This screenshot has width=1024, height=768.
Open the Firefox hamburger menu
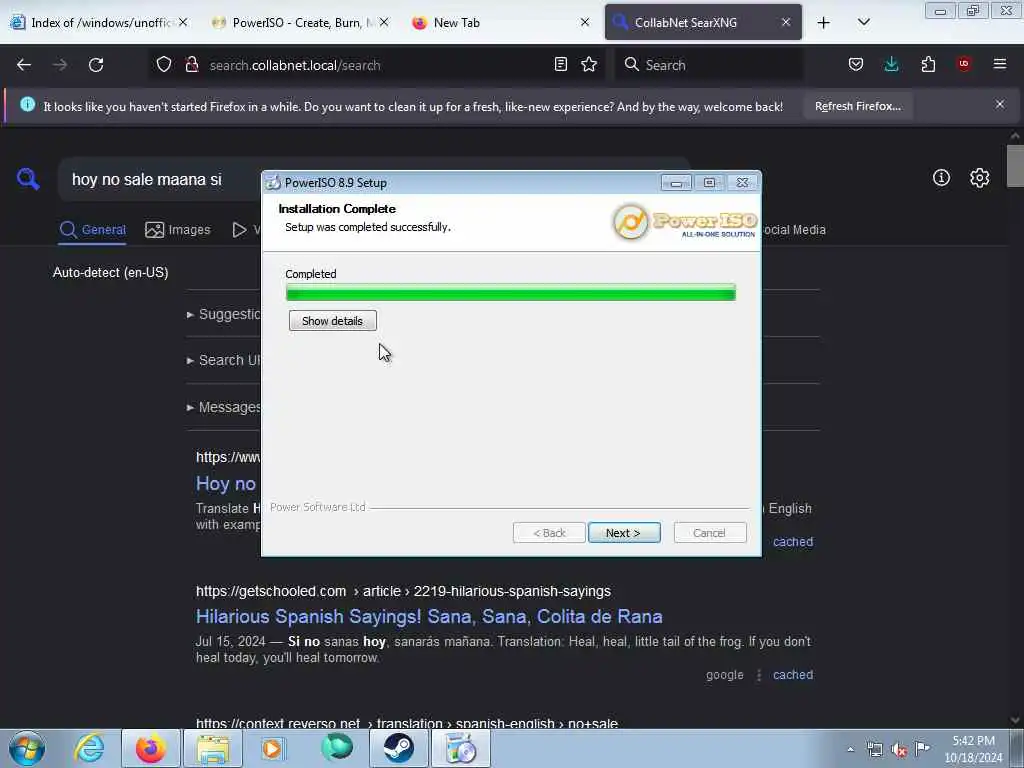(1000, 64)
